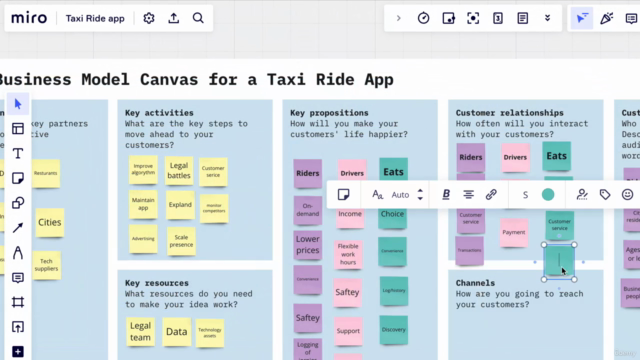Add an emoji reaction to sticky

coord(627,195)
